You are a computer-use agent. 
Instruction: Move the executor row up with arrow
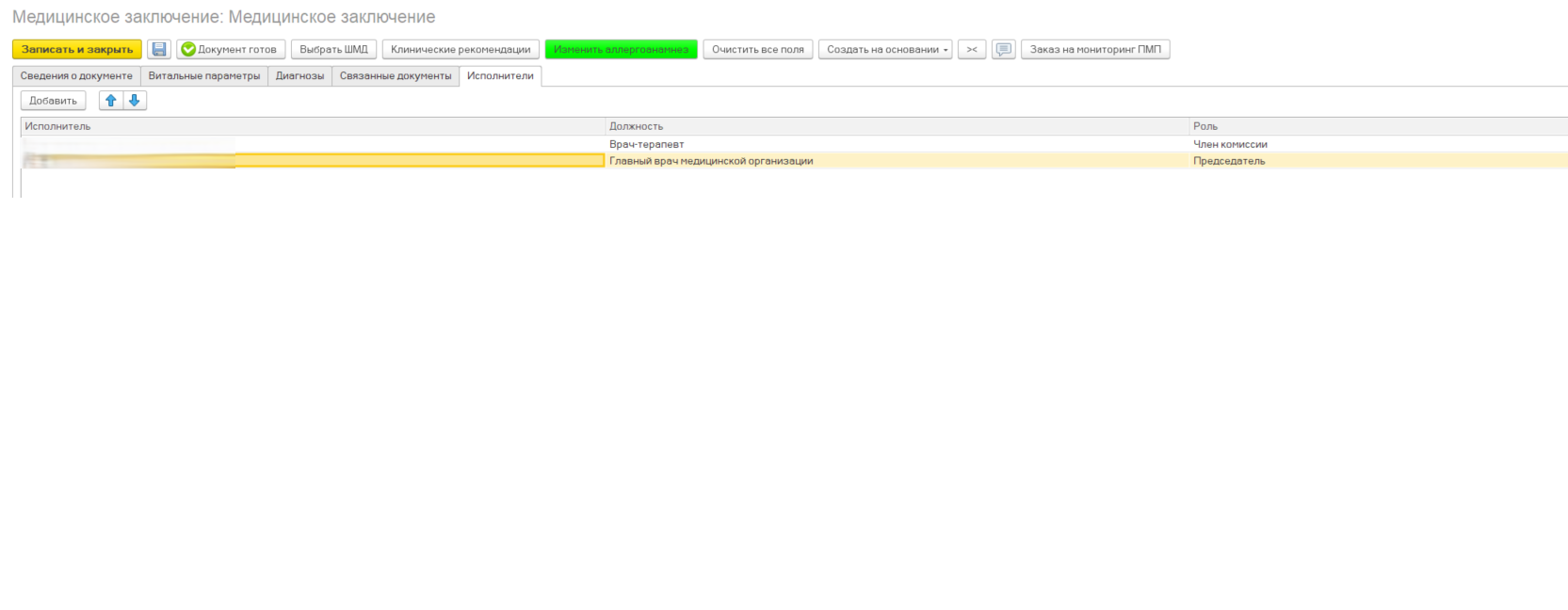tap(111, 101)
